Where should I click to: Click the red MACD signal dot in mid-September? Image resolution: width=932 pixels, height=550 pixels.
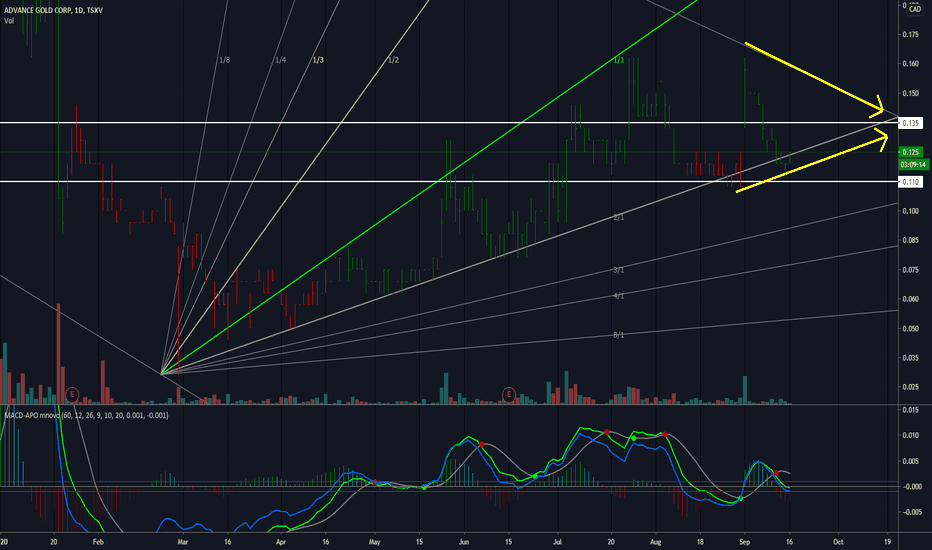click(776, 473)
